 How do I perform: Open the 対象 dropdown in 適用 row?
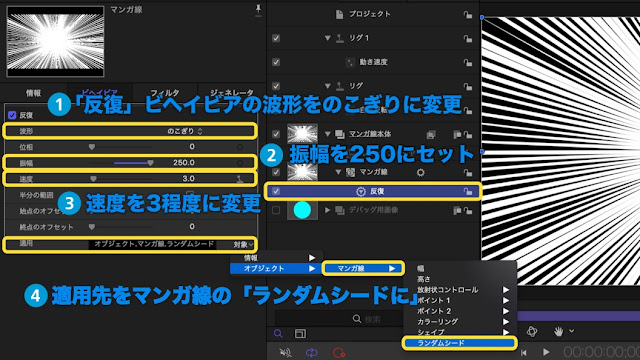click(x=243, y=244)
